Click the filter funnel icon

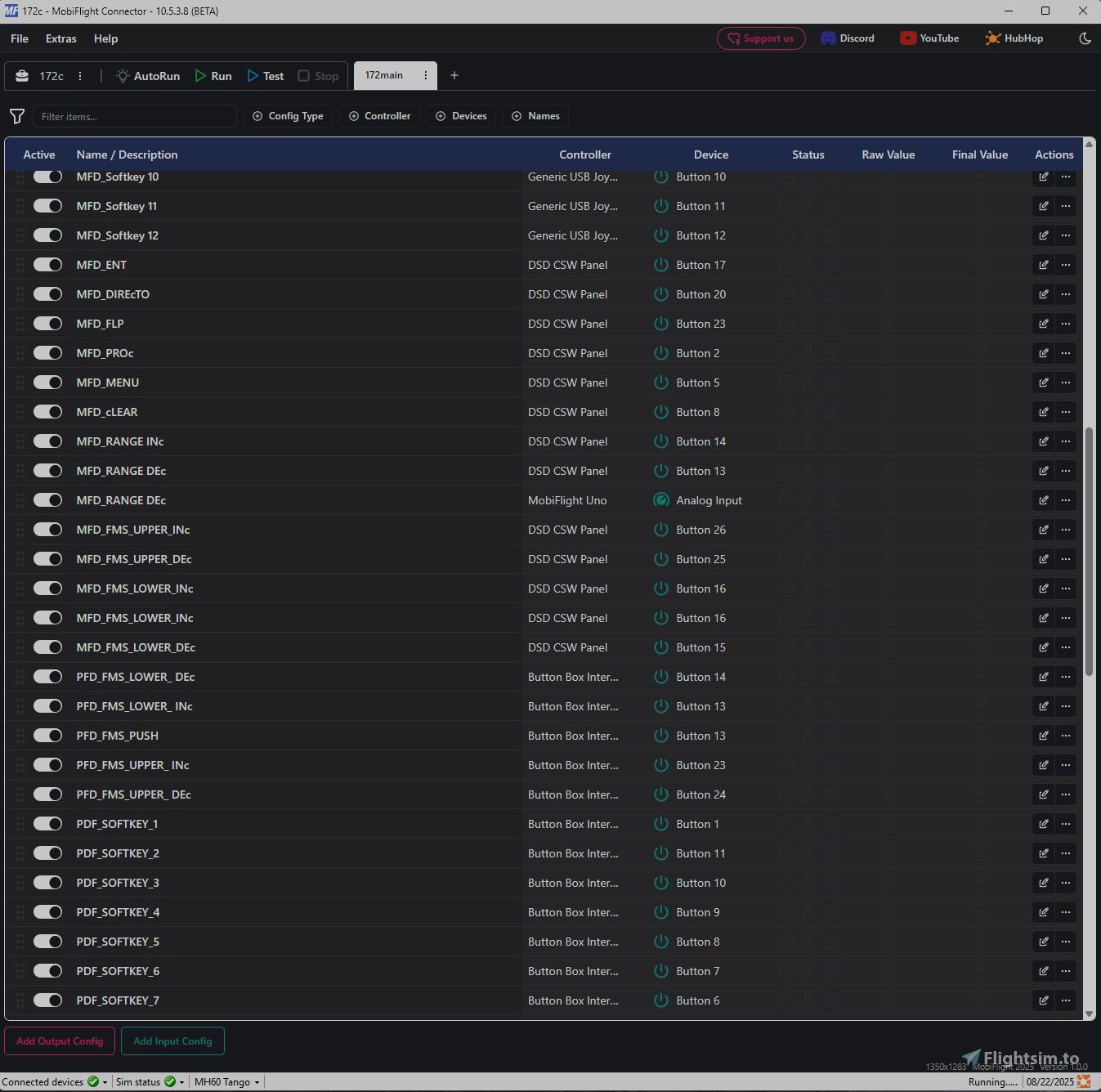(x=16, y=116)
